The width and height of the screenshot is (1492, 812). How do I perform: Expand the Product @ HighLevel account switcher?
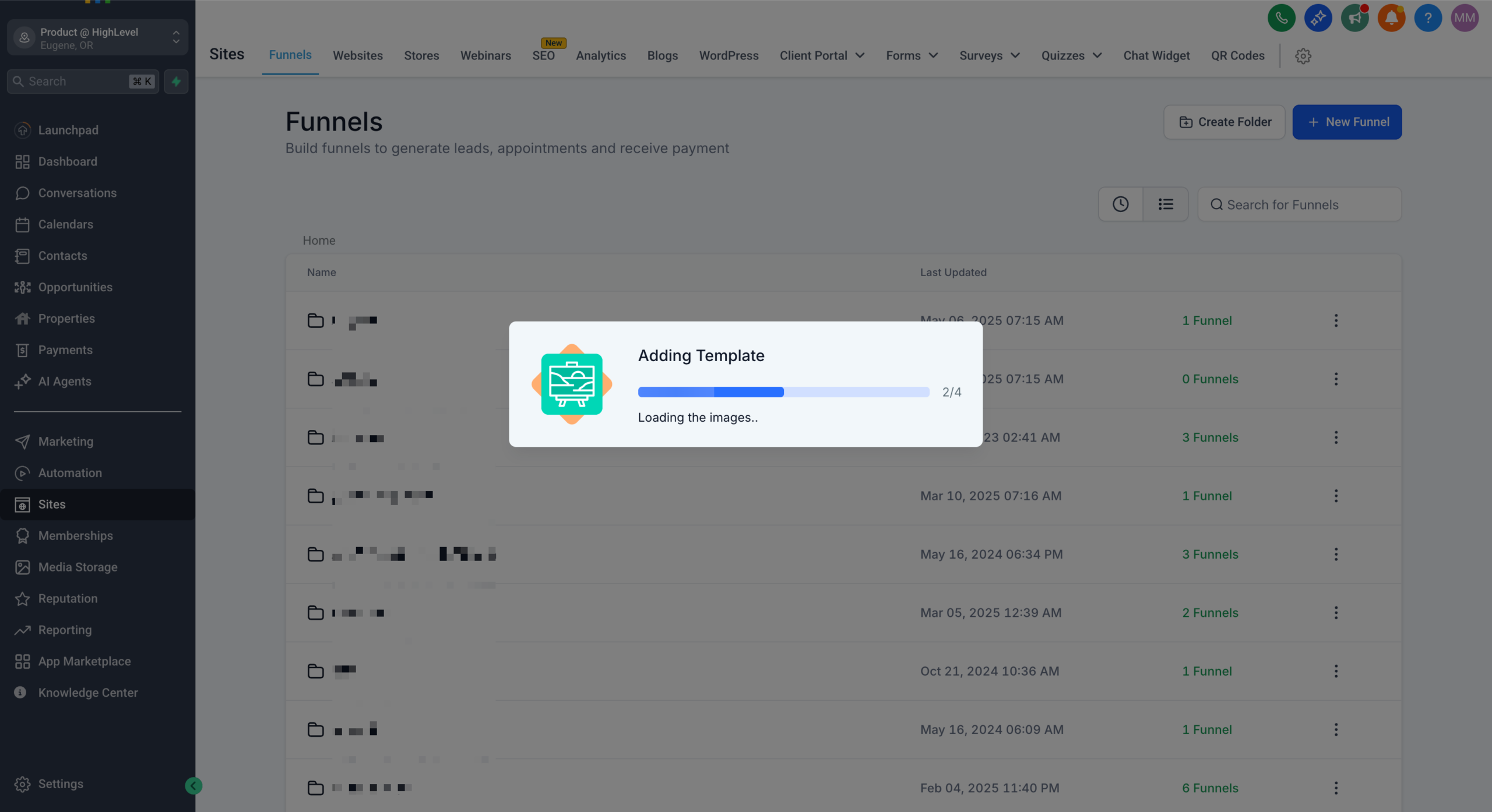(x=97, y=37)
